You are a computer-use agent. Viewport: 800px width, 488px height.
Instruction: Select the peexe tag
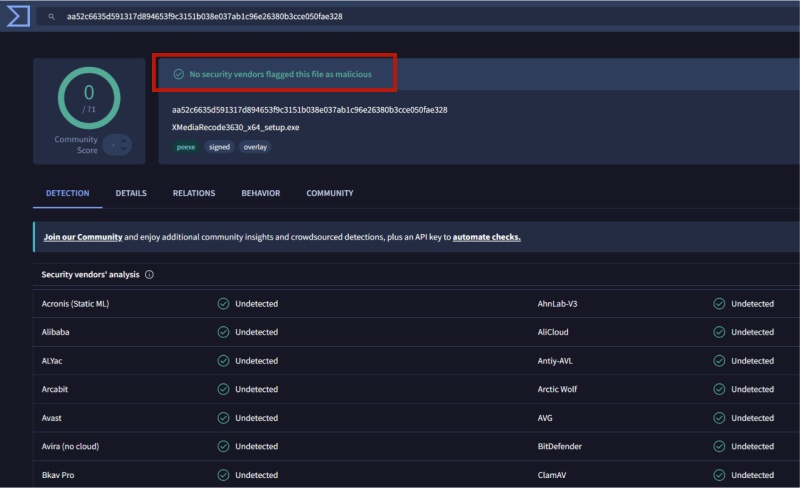(186, 147)
